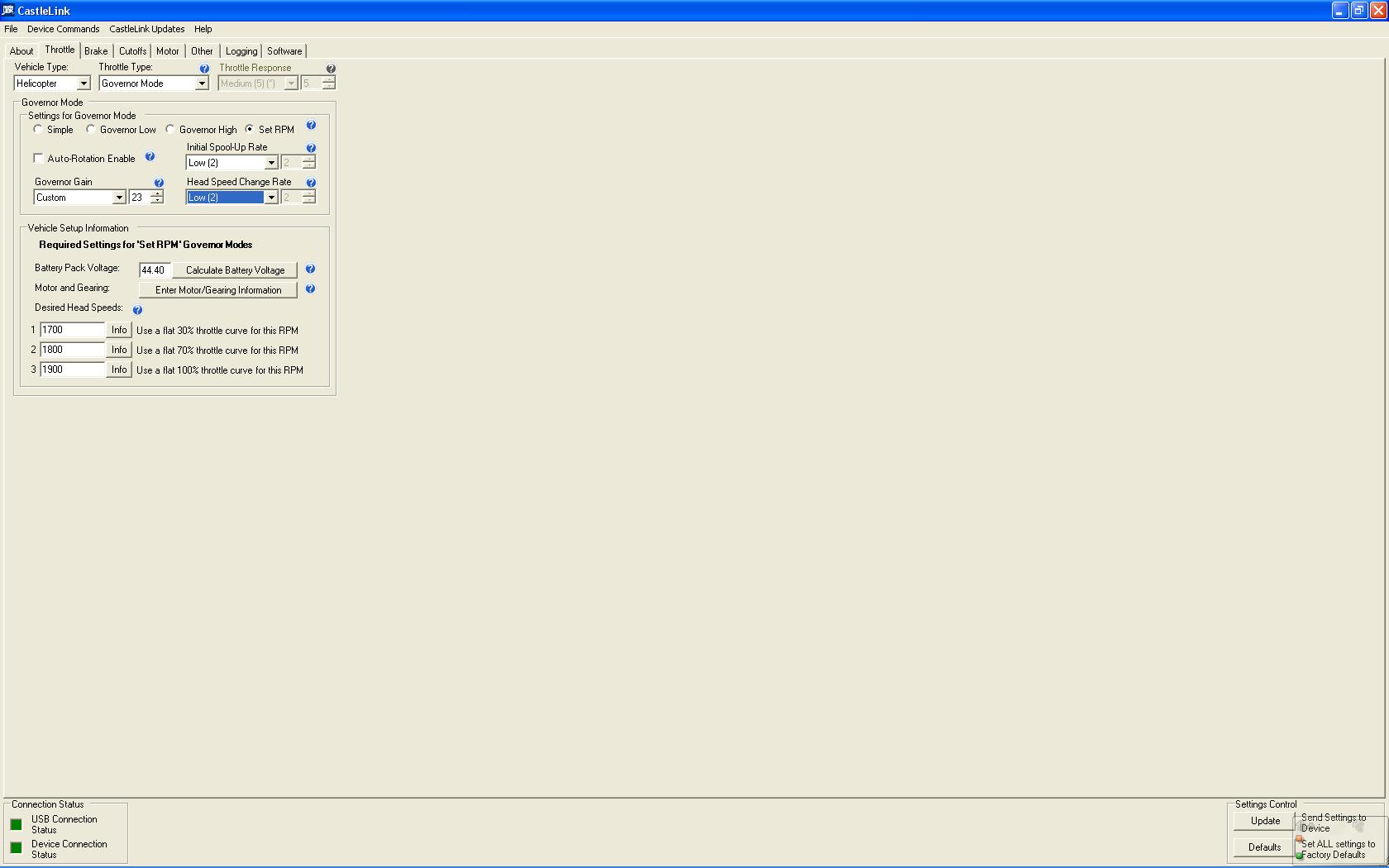Click Governor Gain numeric field showing 23

tap(139, 198)
